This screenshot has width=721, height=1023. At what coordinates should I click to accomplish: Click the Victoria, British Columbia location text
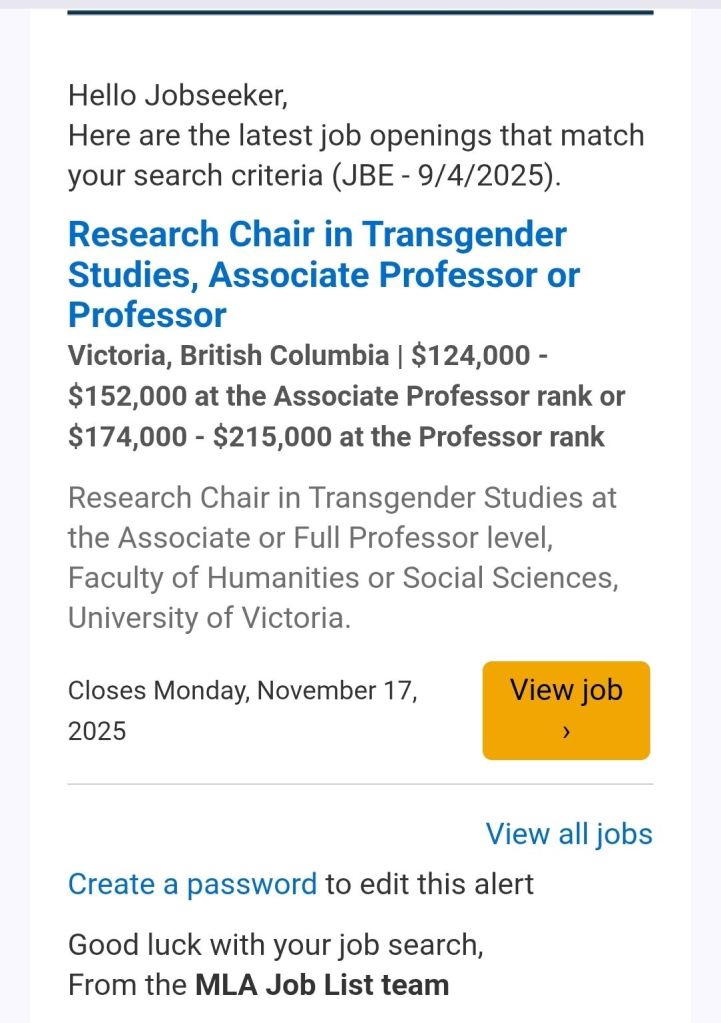[x=228, y=356]
